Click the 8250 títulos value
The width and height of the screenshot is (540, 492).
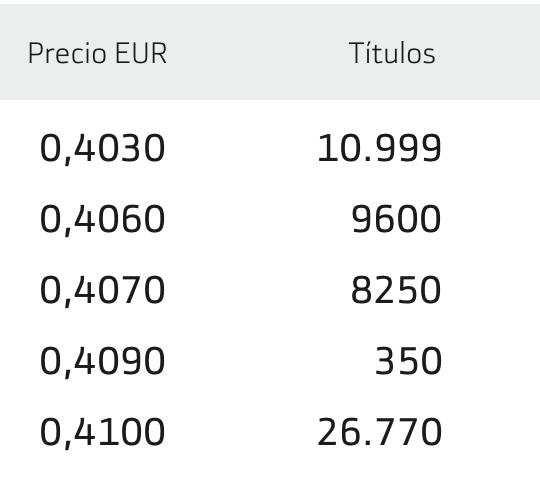396,290
